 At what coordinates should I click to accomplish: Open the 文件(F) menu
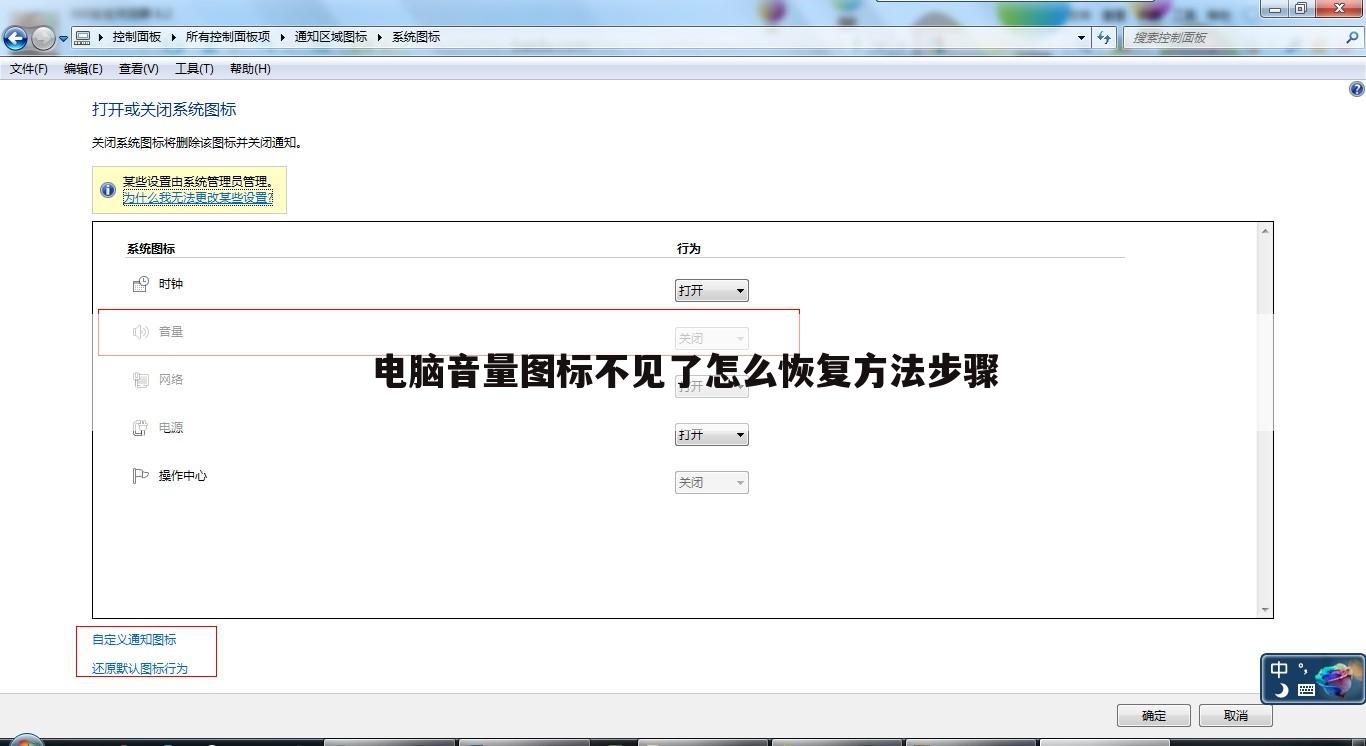(x=28, y=68)
